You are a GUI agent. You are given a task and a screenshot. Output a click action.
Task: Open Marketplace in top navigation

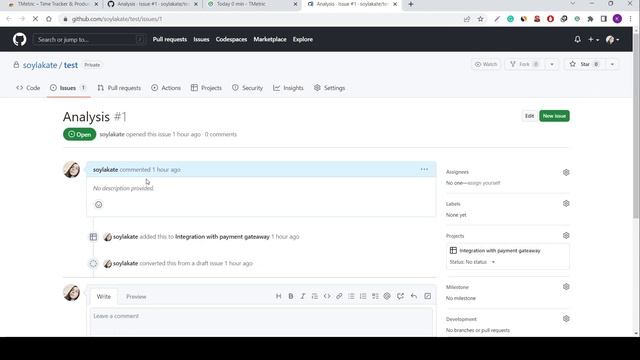[270, 39]
